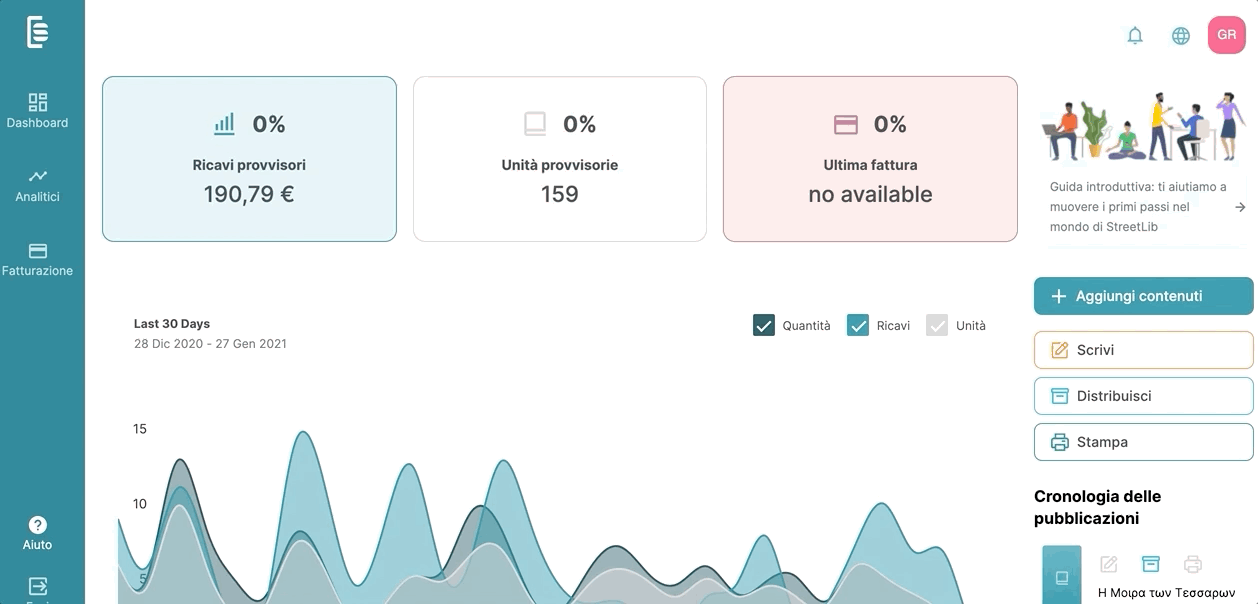Toggle the Ricavi chart checkbox
The image size is (1258, 604).
click(858, 325)
